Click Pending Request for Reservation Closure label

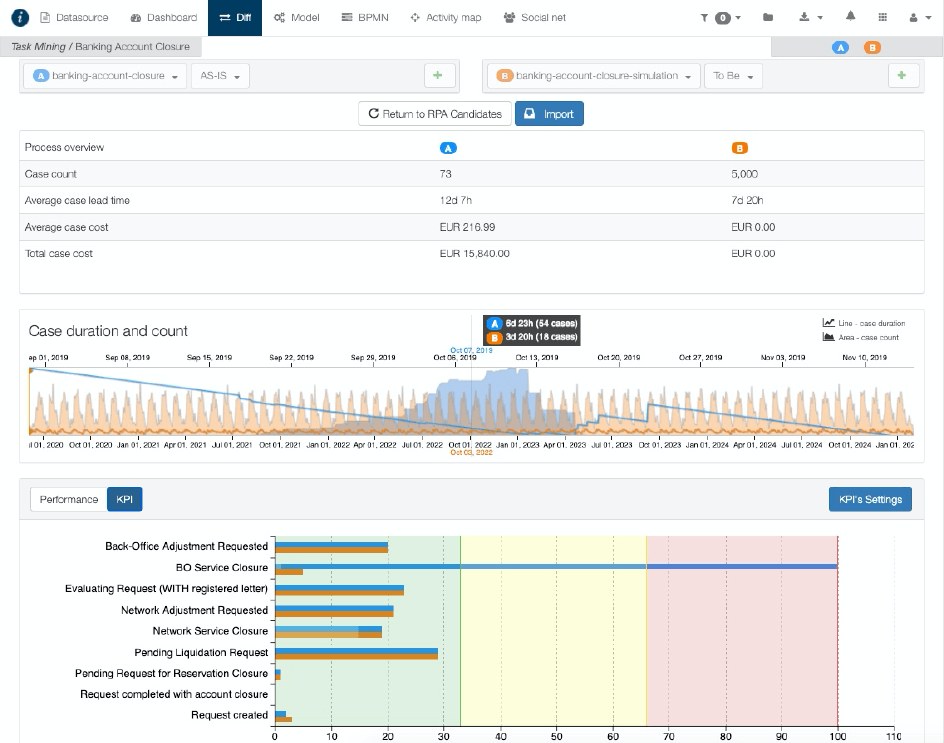click(172, 673)
